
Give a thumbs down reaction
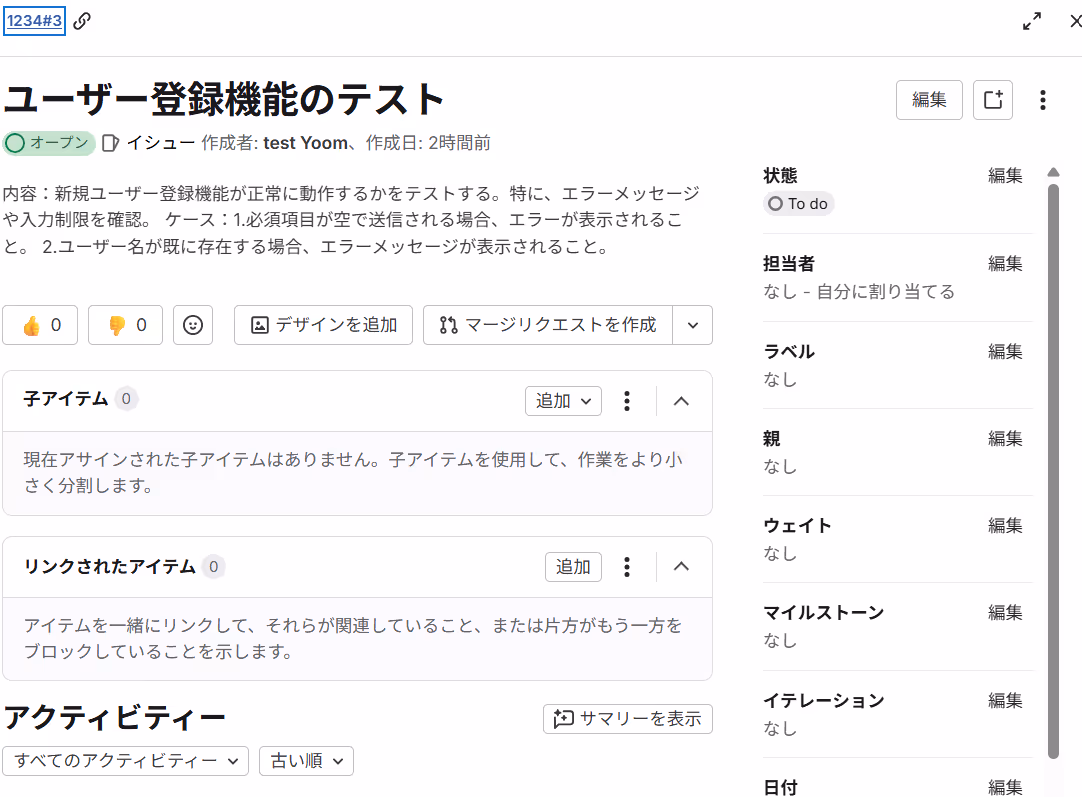(x=126, y=325)
